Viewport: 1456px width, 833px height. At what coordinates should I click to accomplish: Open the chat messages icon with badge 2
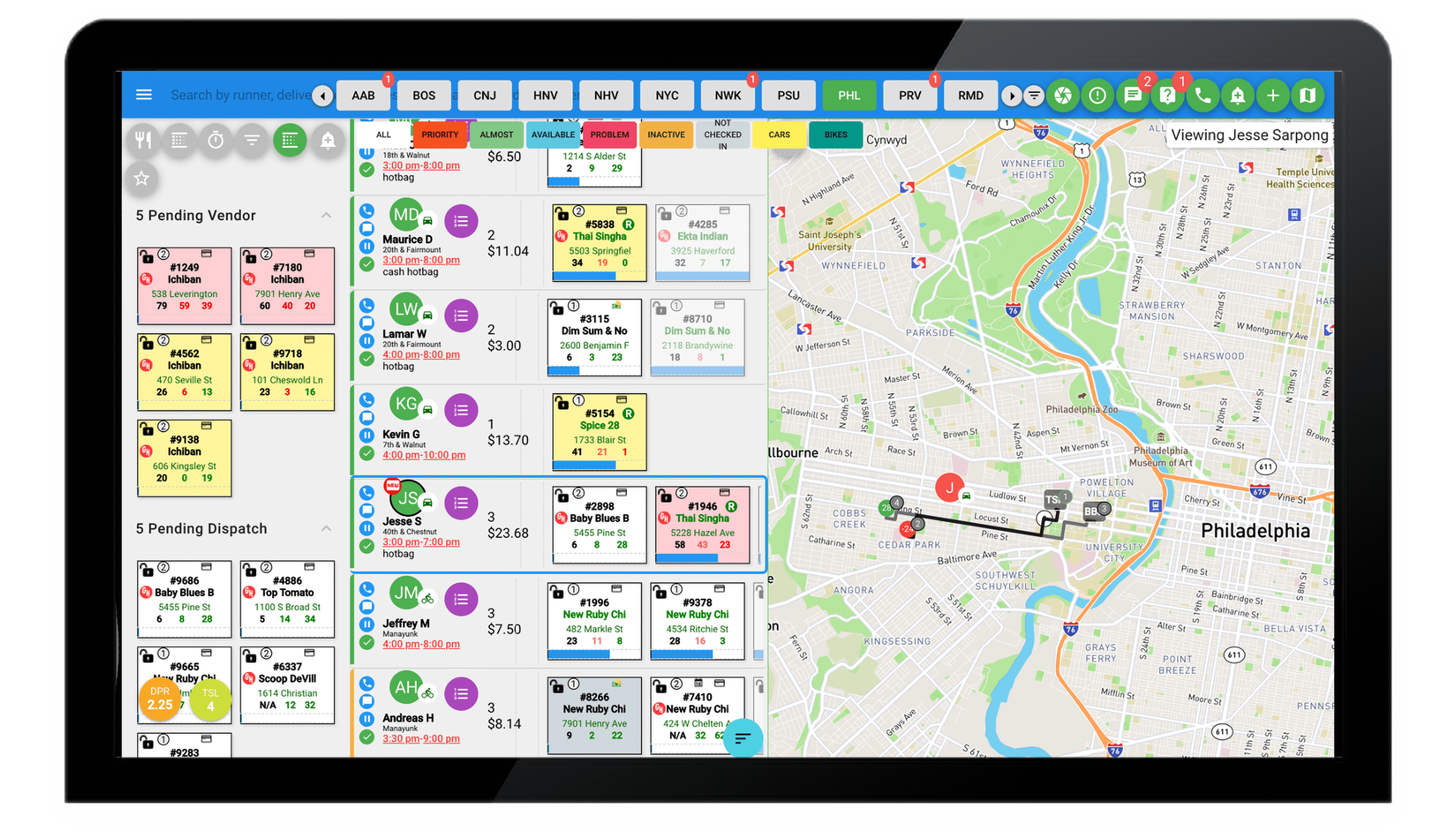[x=1132, y=96]
